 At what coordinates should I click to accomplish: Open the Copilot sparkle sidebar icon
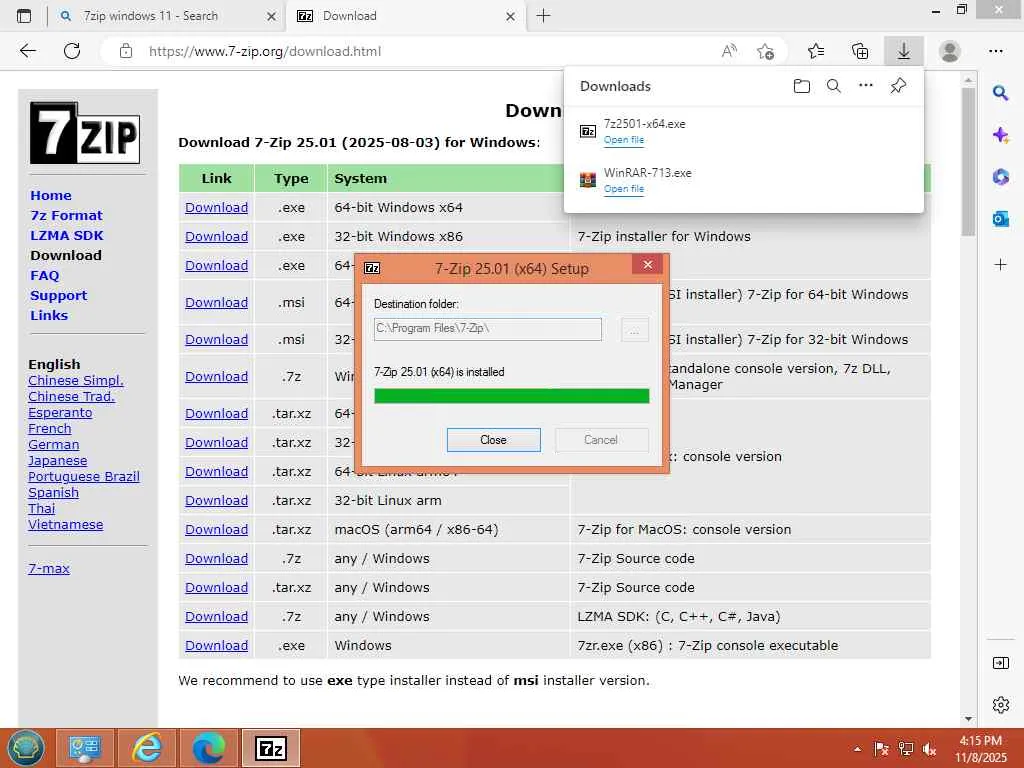point(1000,135)
